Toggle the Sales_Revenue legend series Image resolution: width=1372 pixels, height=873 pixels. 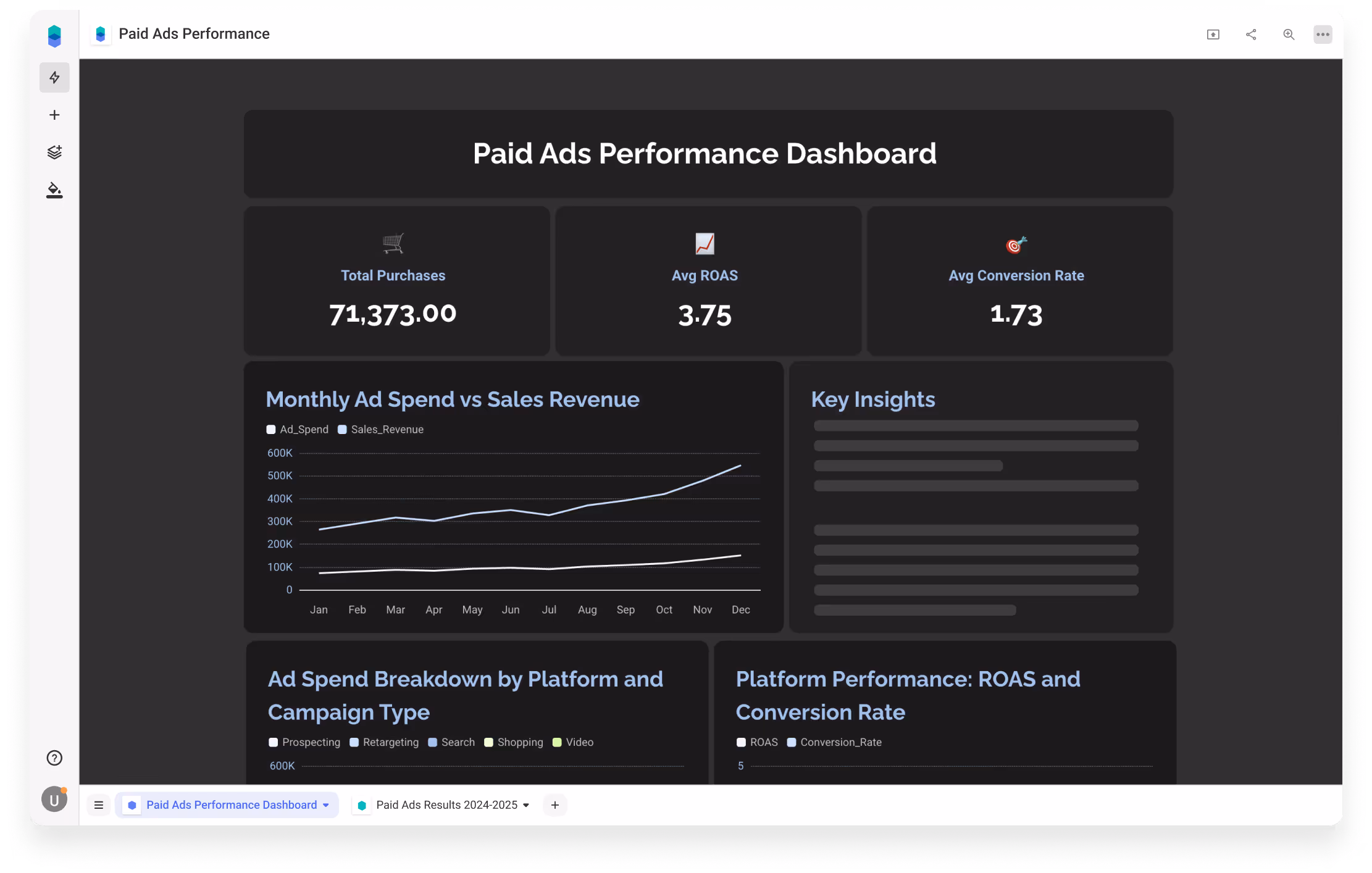[x=381, y=430]
